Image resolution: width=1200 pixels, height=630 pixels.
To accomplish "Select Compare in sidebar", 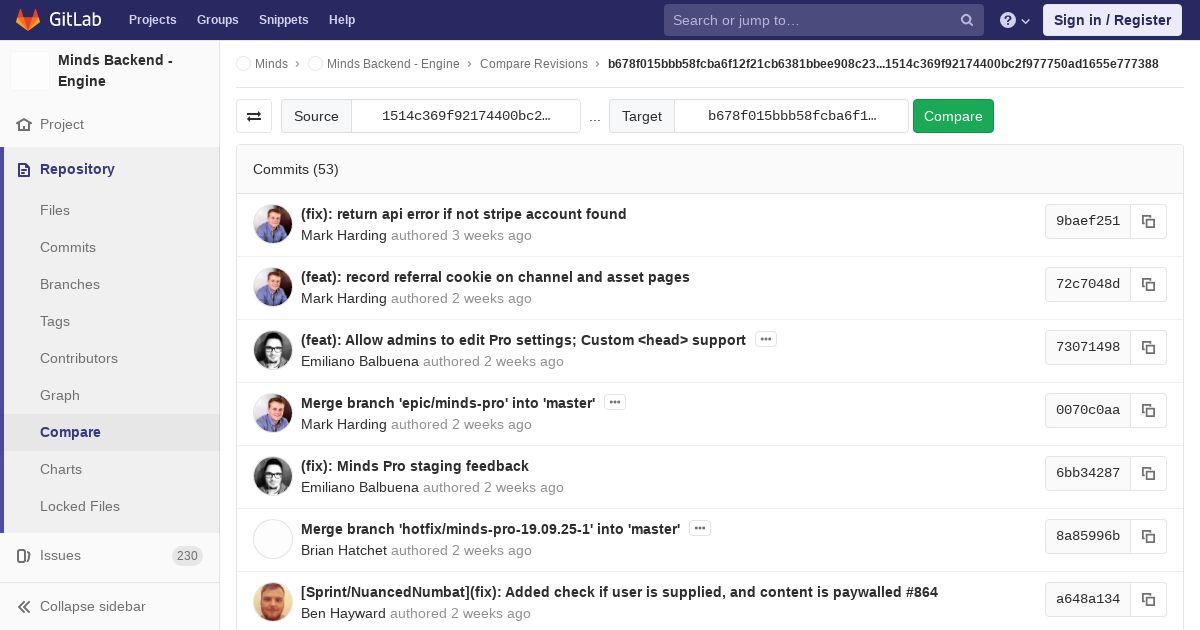I will point(70,433).
